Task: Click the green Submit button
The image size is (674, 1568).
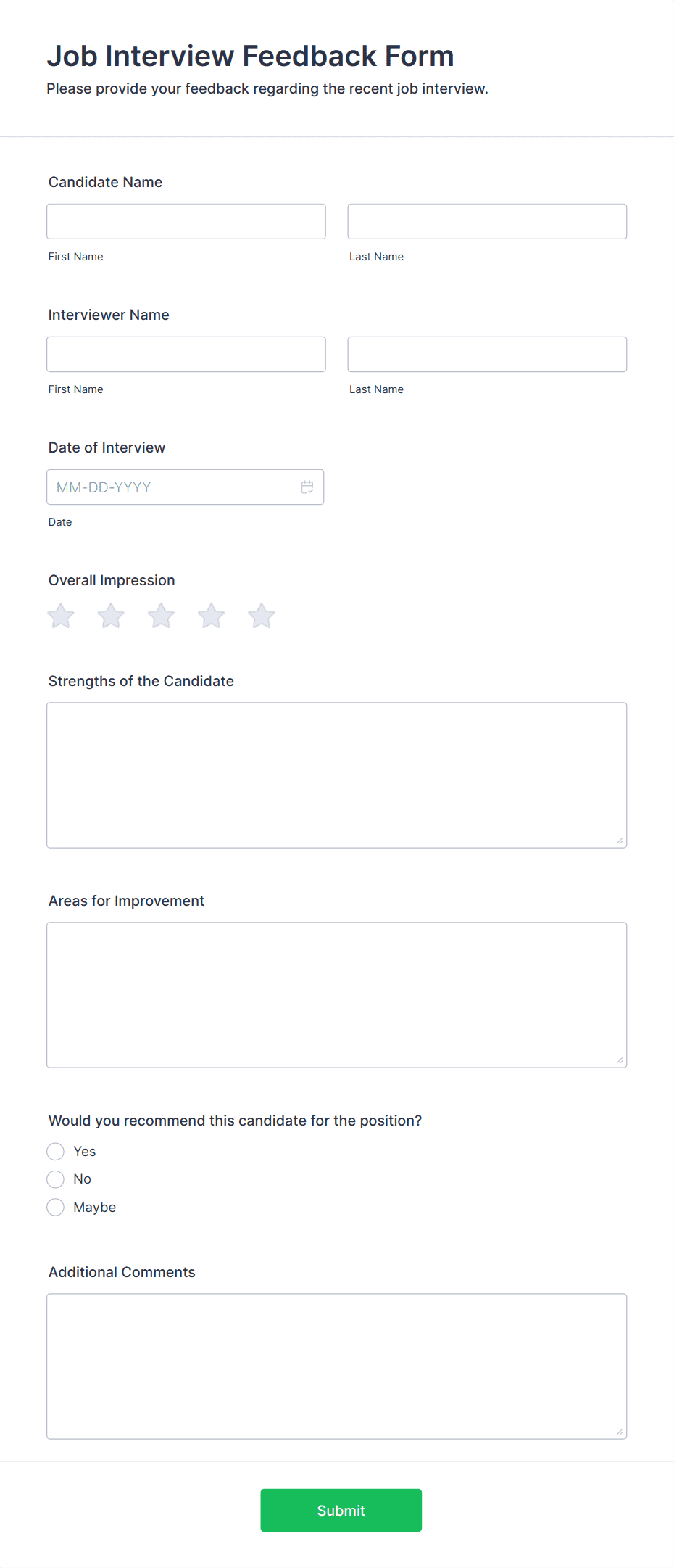Action: coord(341,1510)
